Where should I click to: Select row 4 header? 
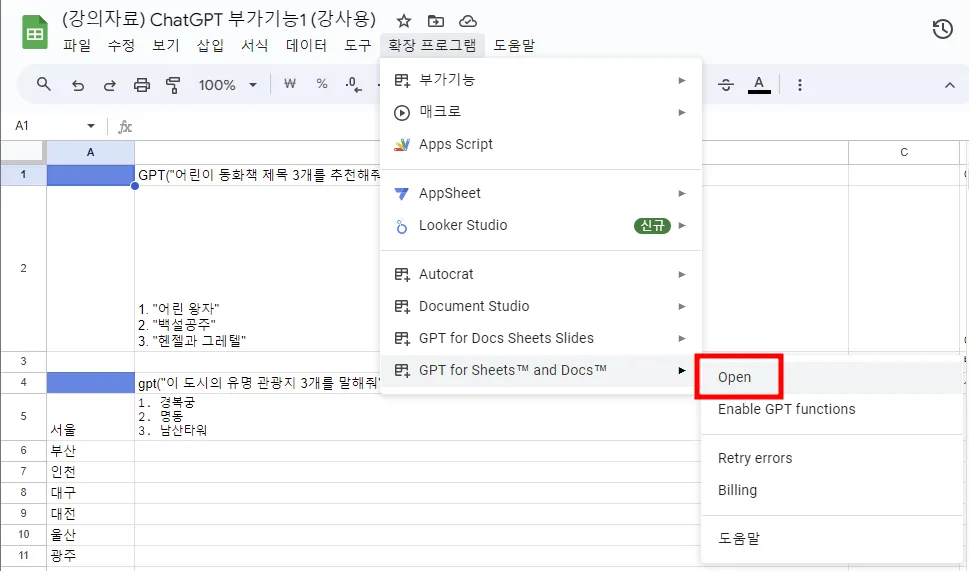[x=23, y=383]
